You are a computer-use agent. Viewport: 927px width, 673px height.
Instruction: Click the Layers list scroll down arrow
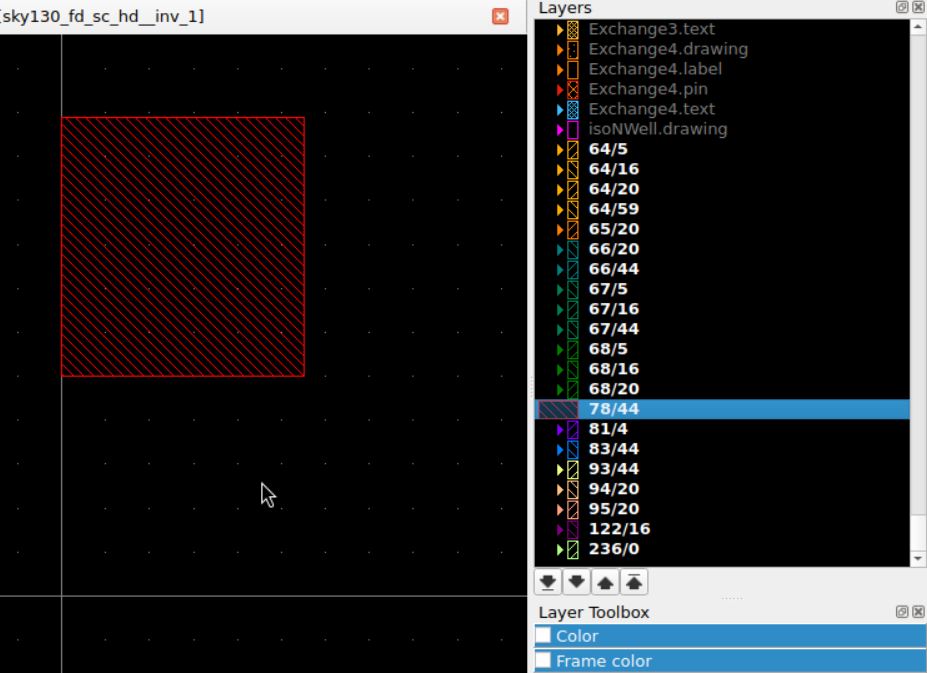[x=918, y=559]
